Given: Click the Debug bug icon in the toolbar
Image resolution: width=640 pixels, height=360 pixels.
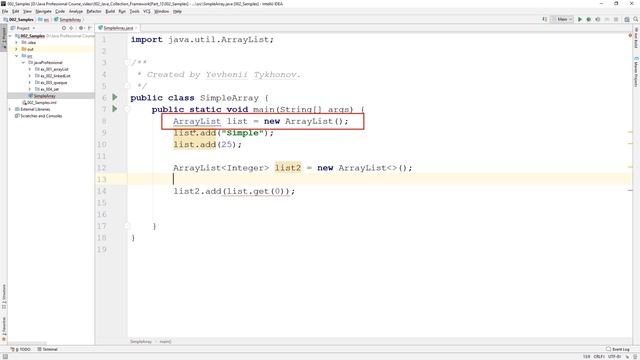Looking at the screenshot, I should pyautogui.click(x=589, y=19).
